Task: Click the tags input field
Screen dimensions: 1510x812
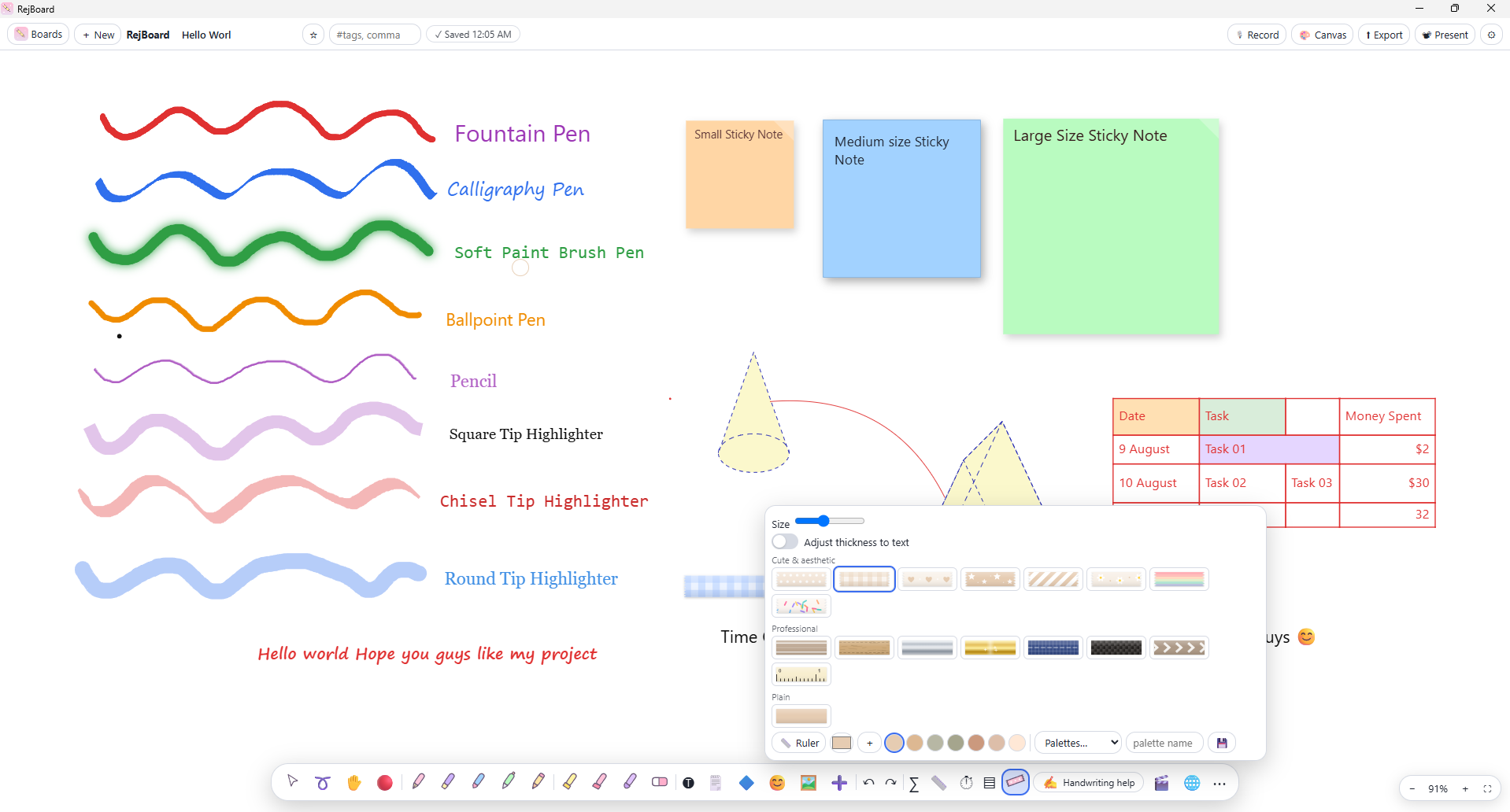Action: (x=375, y=35)
